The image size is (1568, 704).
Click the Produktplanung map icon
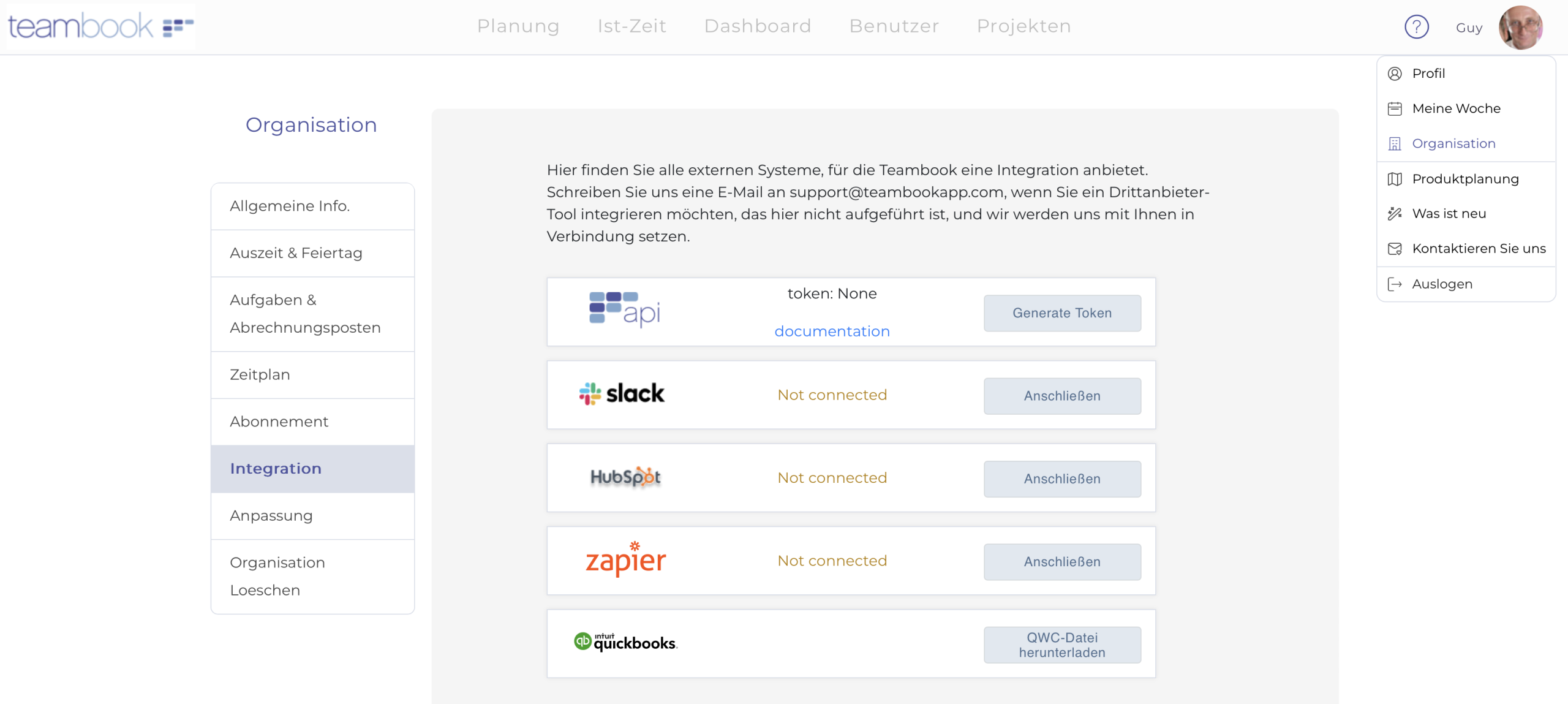(x=1395, y=179)
